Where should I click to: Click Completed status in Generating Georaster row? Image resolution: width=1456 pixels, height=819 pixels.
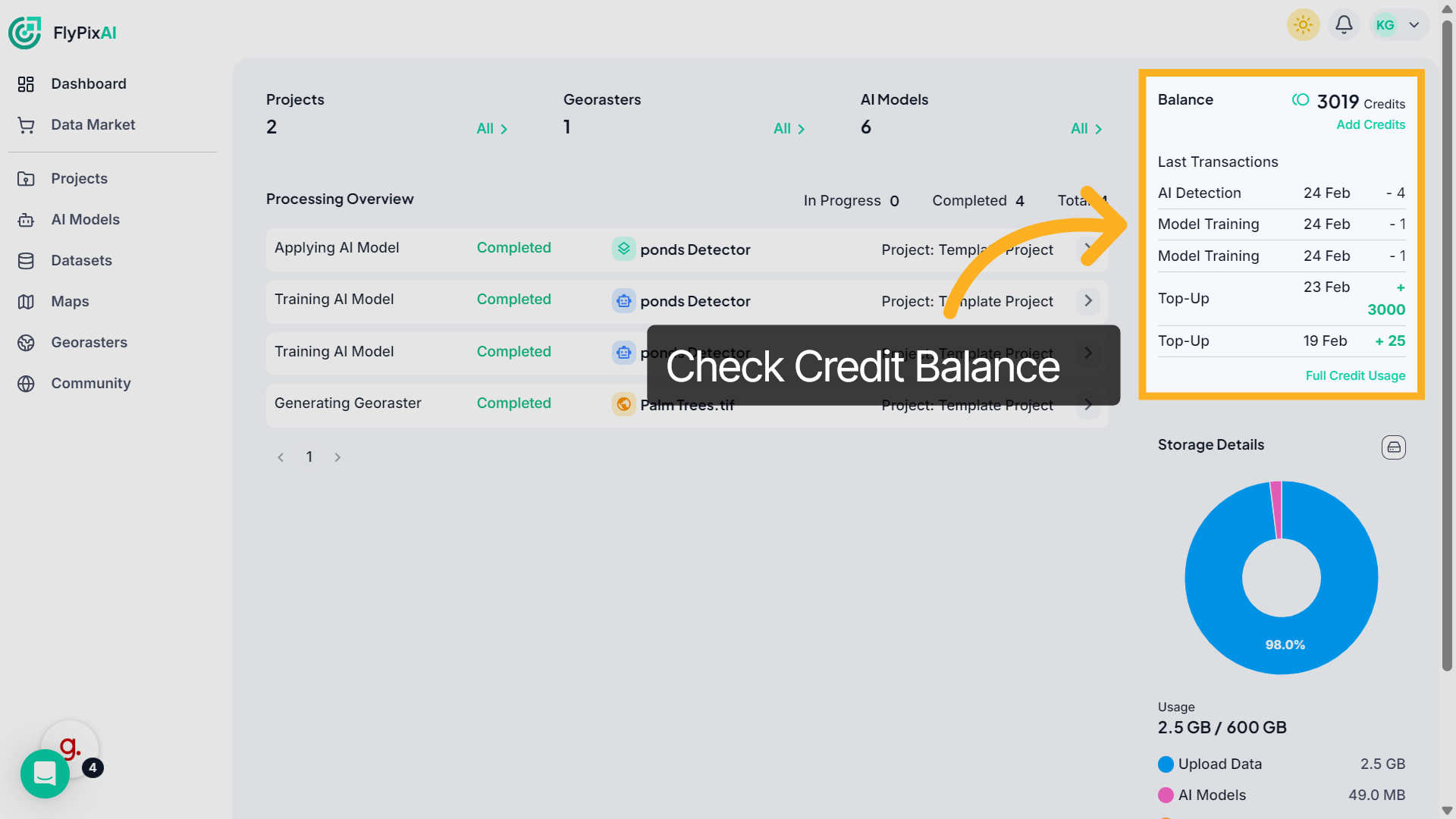pyautogui.click(x=513, y=403)
